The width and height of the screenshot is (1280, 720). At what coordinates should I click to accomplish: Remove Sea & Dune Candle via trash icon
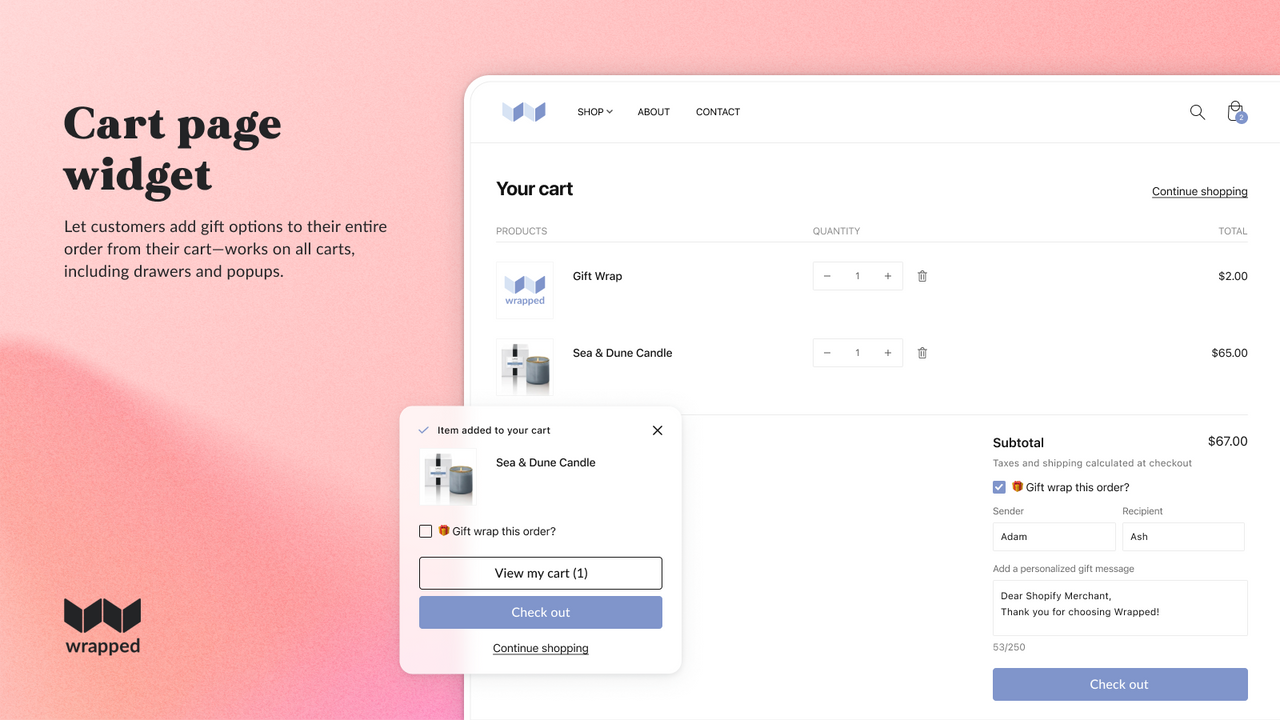tap(922, 353)
